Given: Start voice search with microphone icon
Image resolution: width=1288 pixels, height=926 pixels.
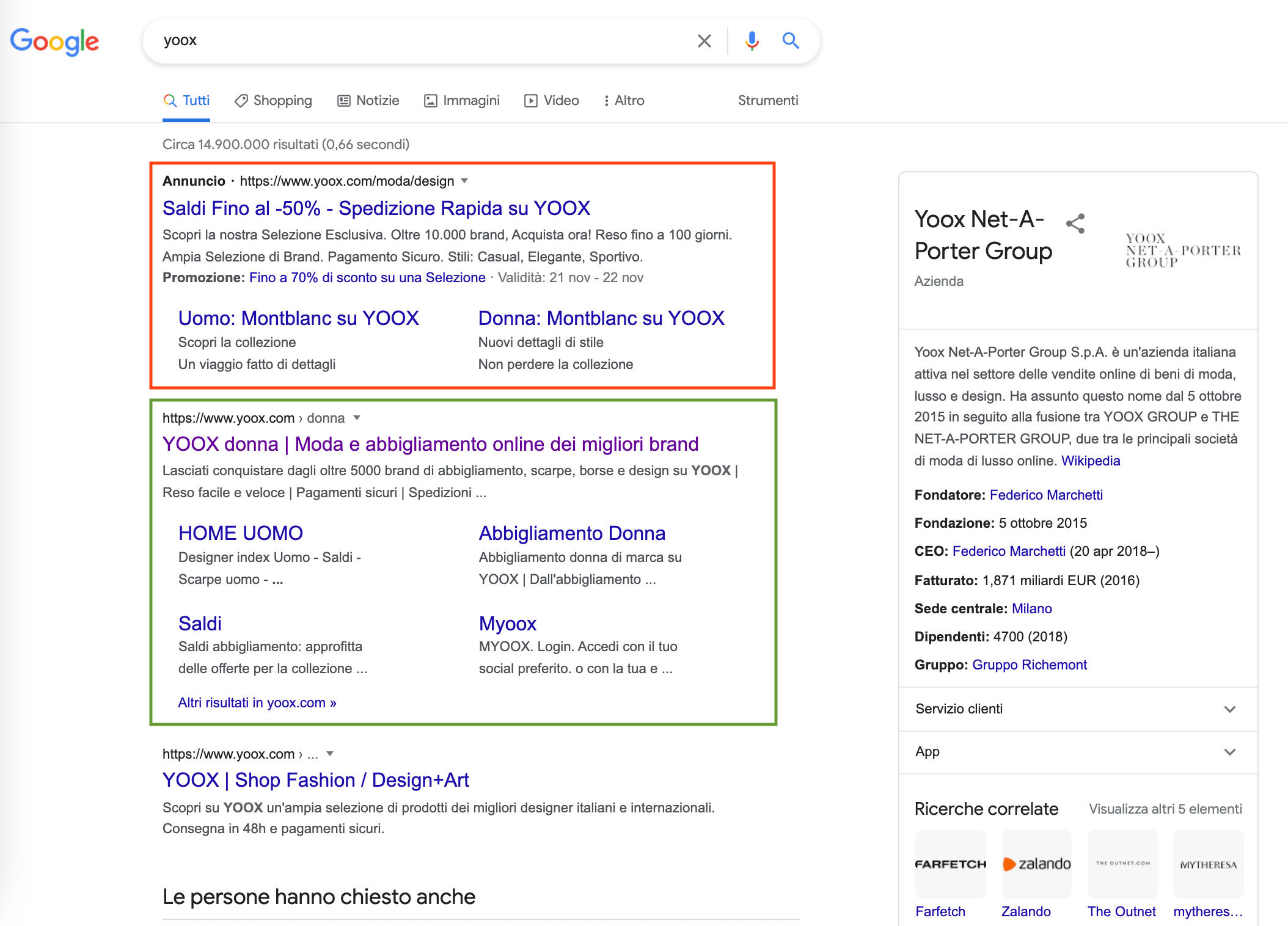Looking at the screenshot, I should 752,41.
